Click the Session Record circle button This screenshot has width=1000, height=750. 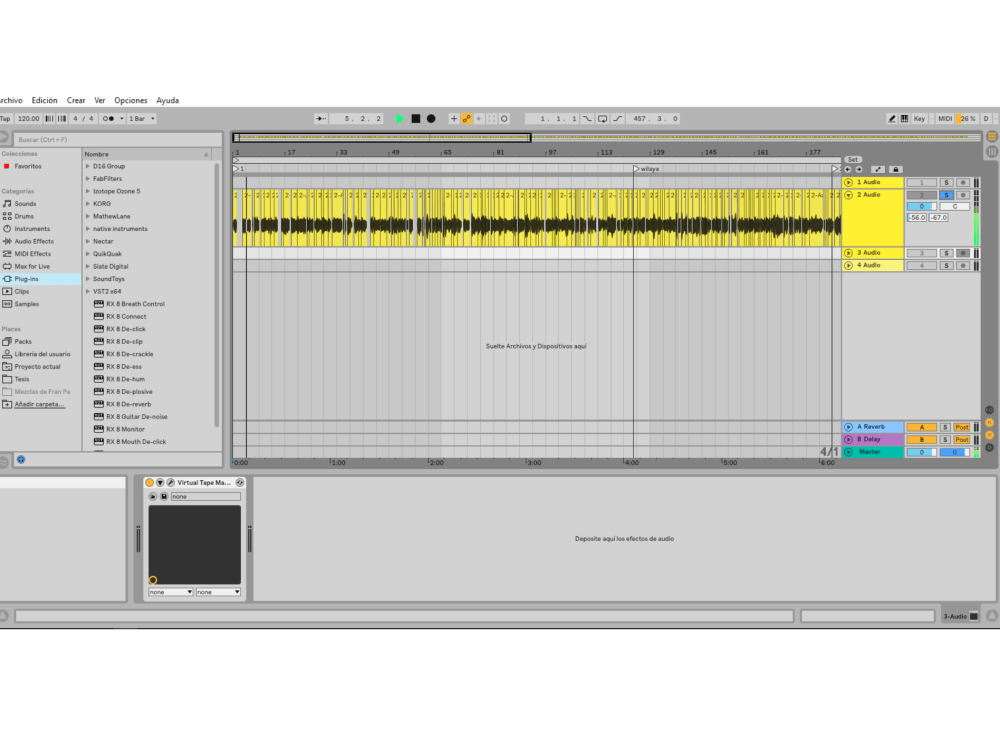coord(504,119)
